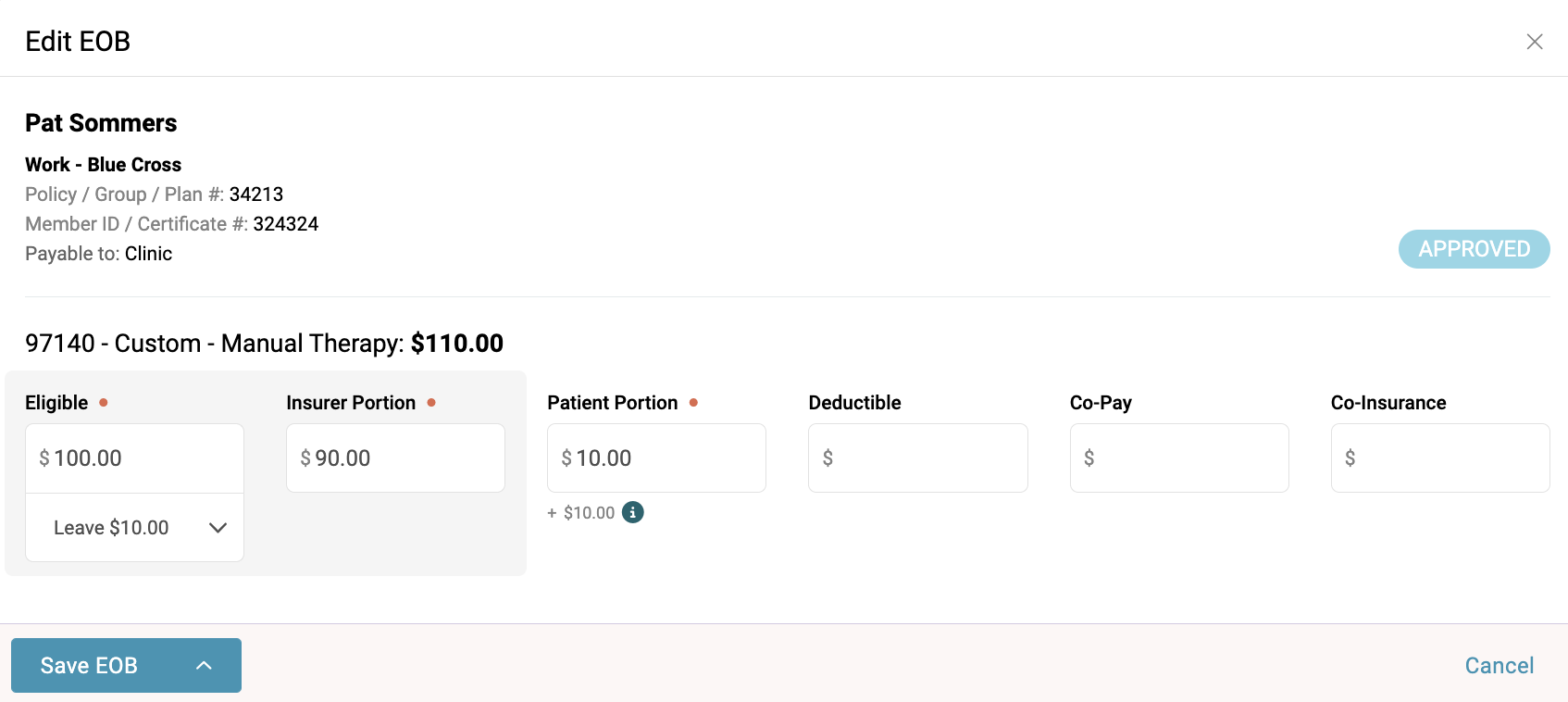This screenshot has height=702, width=1568.
Task: Click the info icon beside + $10.00
Action: click(x=633, y=512)
